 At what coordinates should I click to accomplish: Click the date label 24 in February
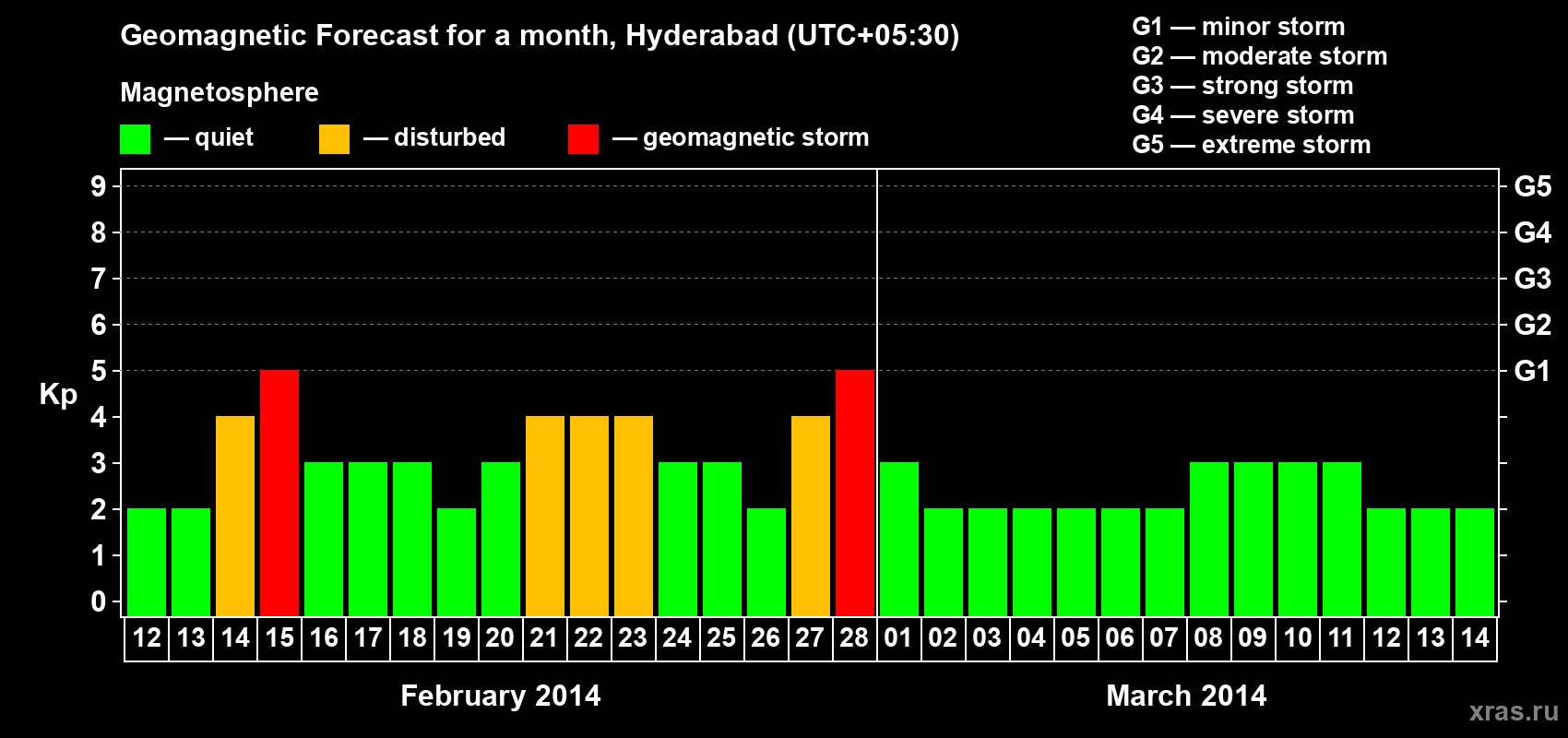pos(677,638)
